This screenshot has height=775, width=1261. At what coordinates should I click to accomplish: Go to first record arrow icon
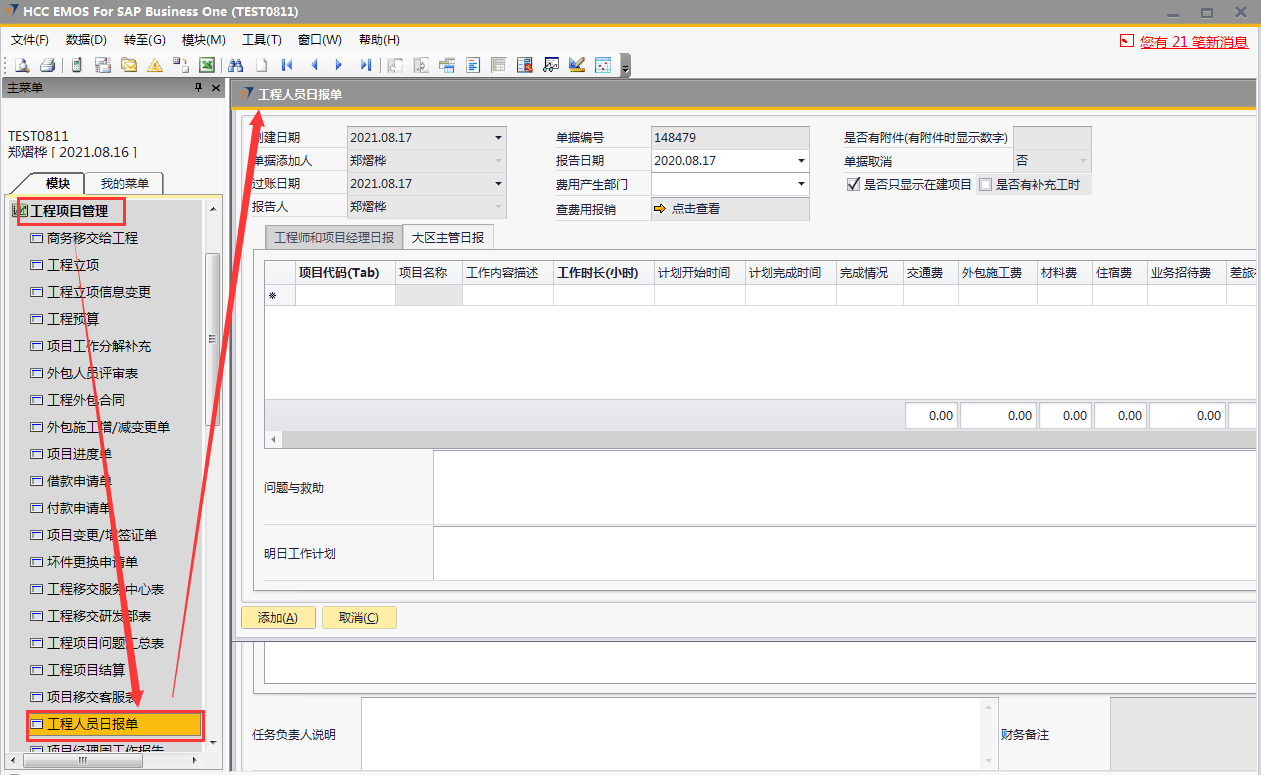287,65
